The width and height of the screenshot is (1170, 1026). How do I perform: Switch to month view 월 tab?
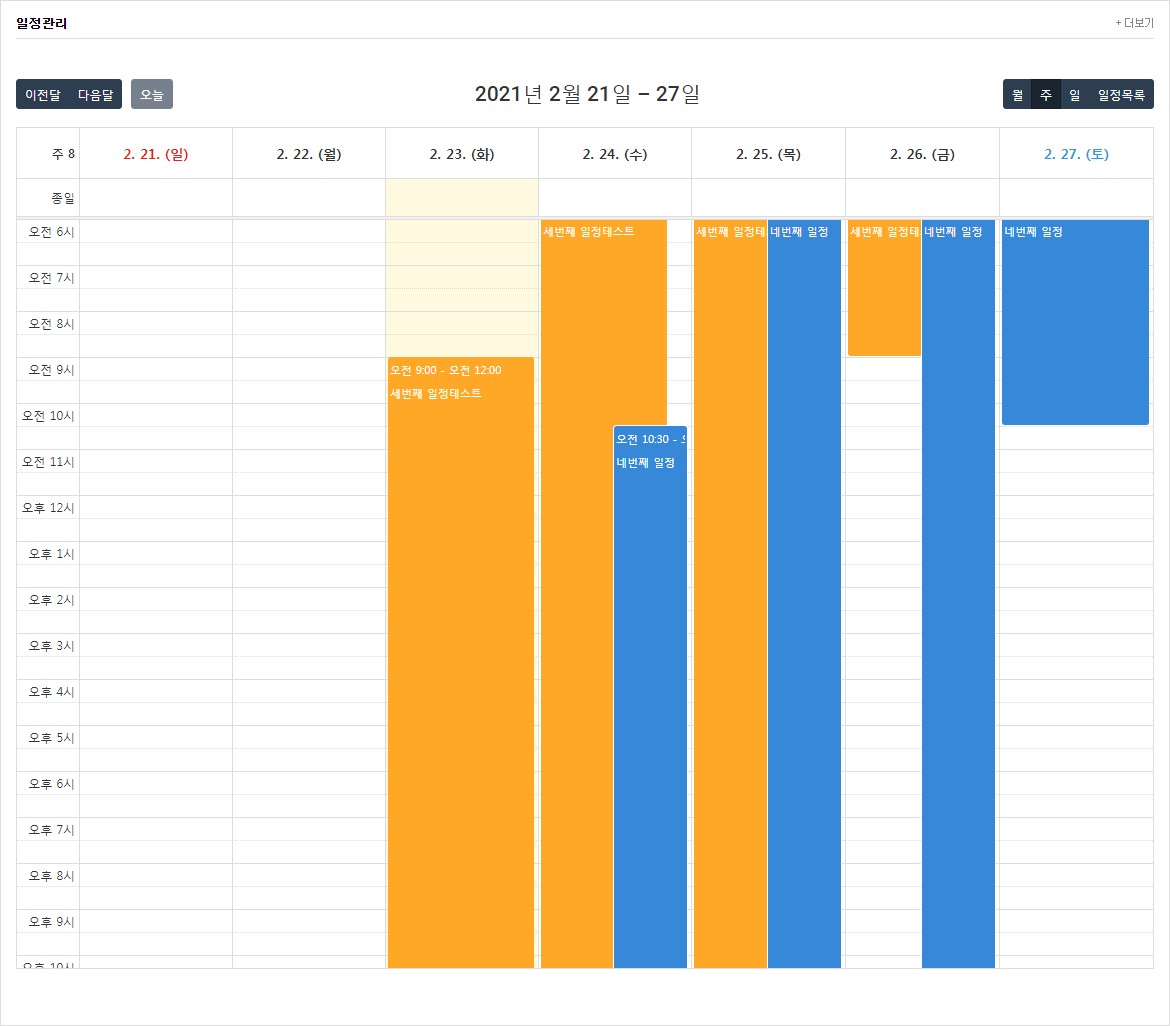click(x=1017, y=95)
